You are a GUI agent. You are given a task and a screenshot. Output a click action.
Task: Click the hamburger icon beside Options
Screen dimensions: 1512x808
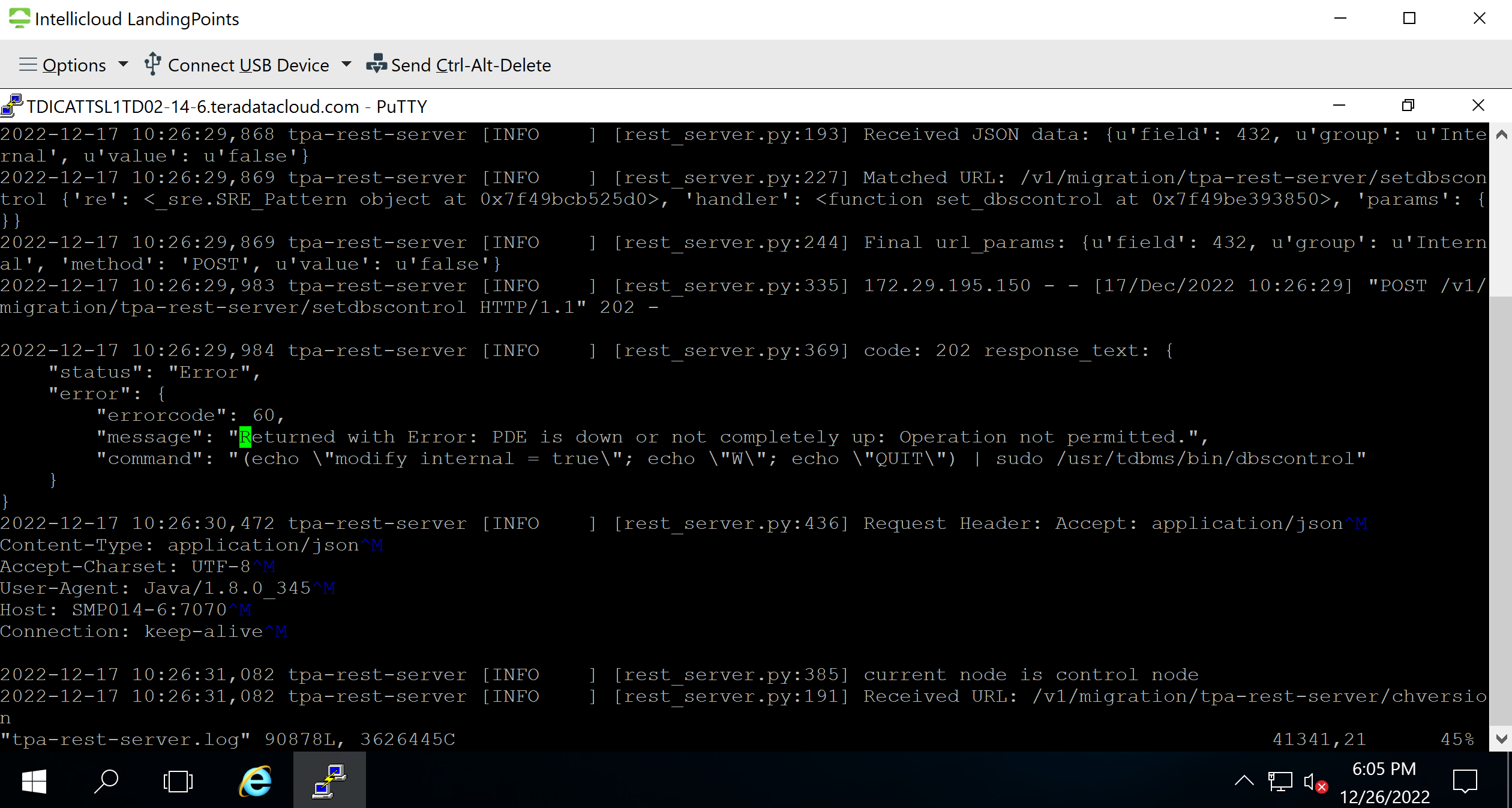tap(28, 64)
